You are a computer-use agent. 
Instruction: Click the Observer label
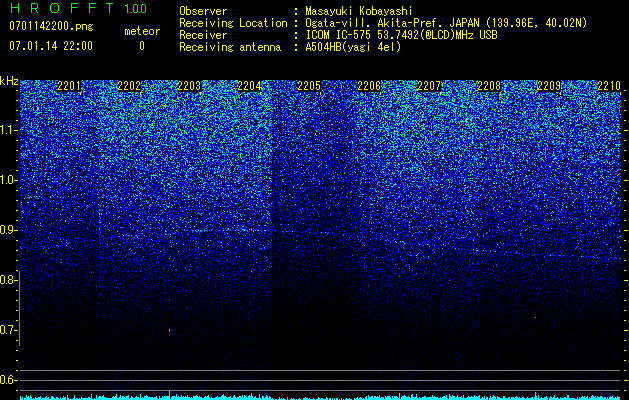point(203,11)
